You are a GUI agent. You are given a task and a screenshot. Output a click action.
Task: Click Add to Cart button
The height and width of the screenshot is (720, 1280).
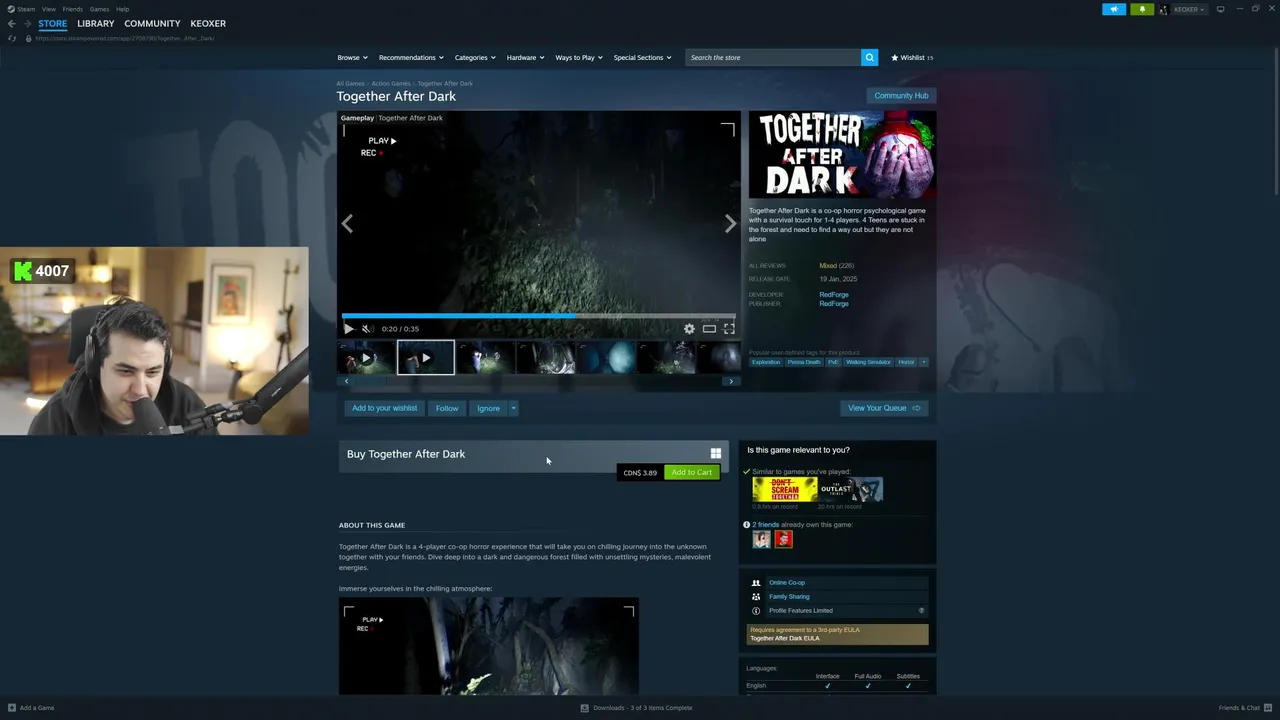pos(691,472)
